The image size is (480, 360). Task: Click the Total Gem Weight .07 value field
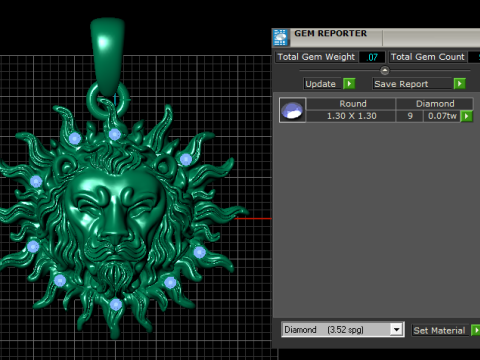372,57
